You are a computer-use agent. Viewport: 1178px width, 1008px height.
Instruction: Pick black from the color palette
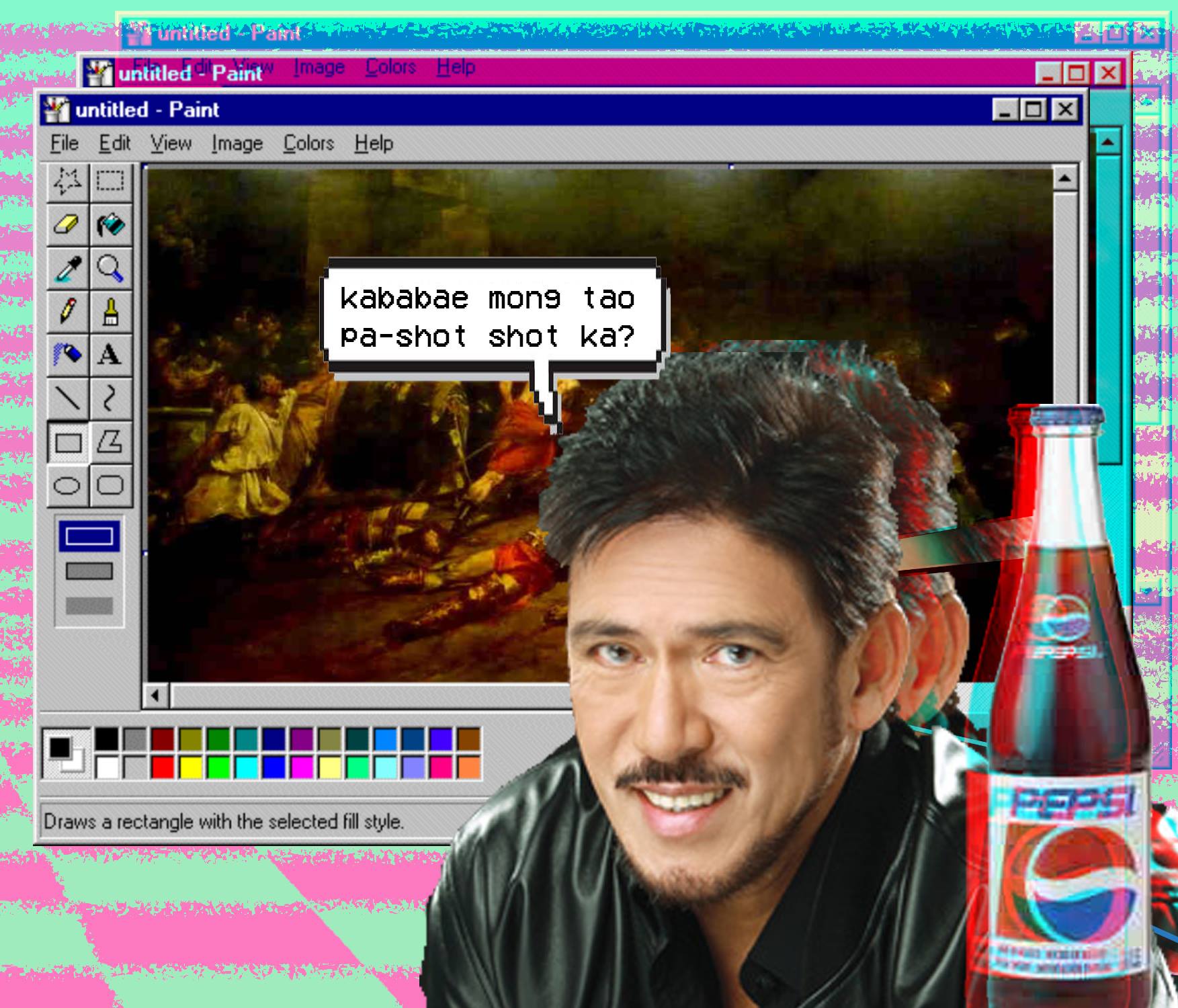pos(106,739)
